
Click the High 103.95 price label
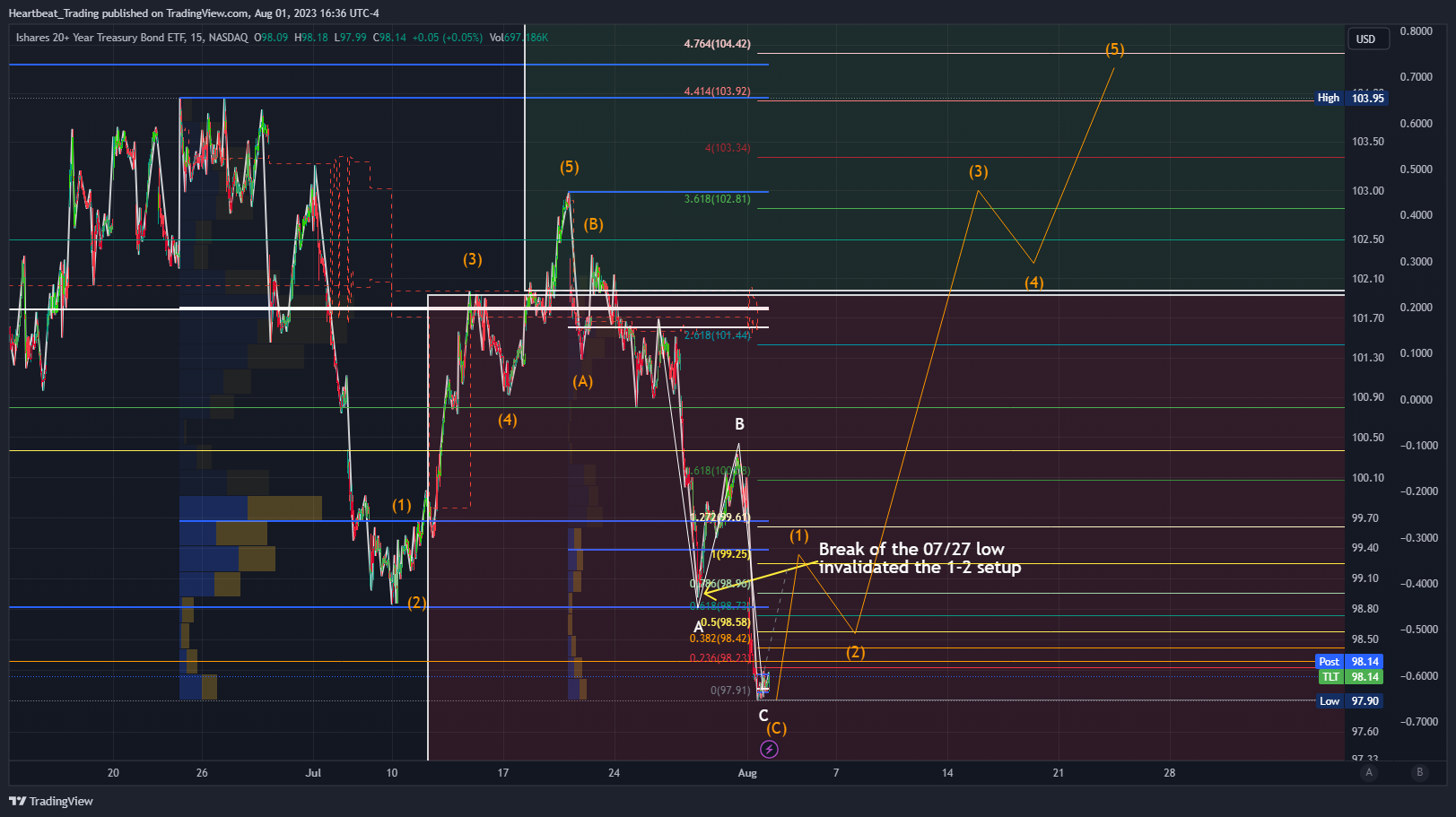[x=1352, y=98]
